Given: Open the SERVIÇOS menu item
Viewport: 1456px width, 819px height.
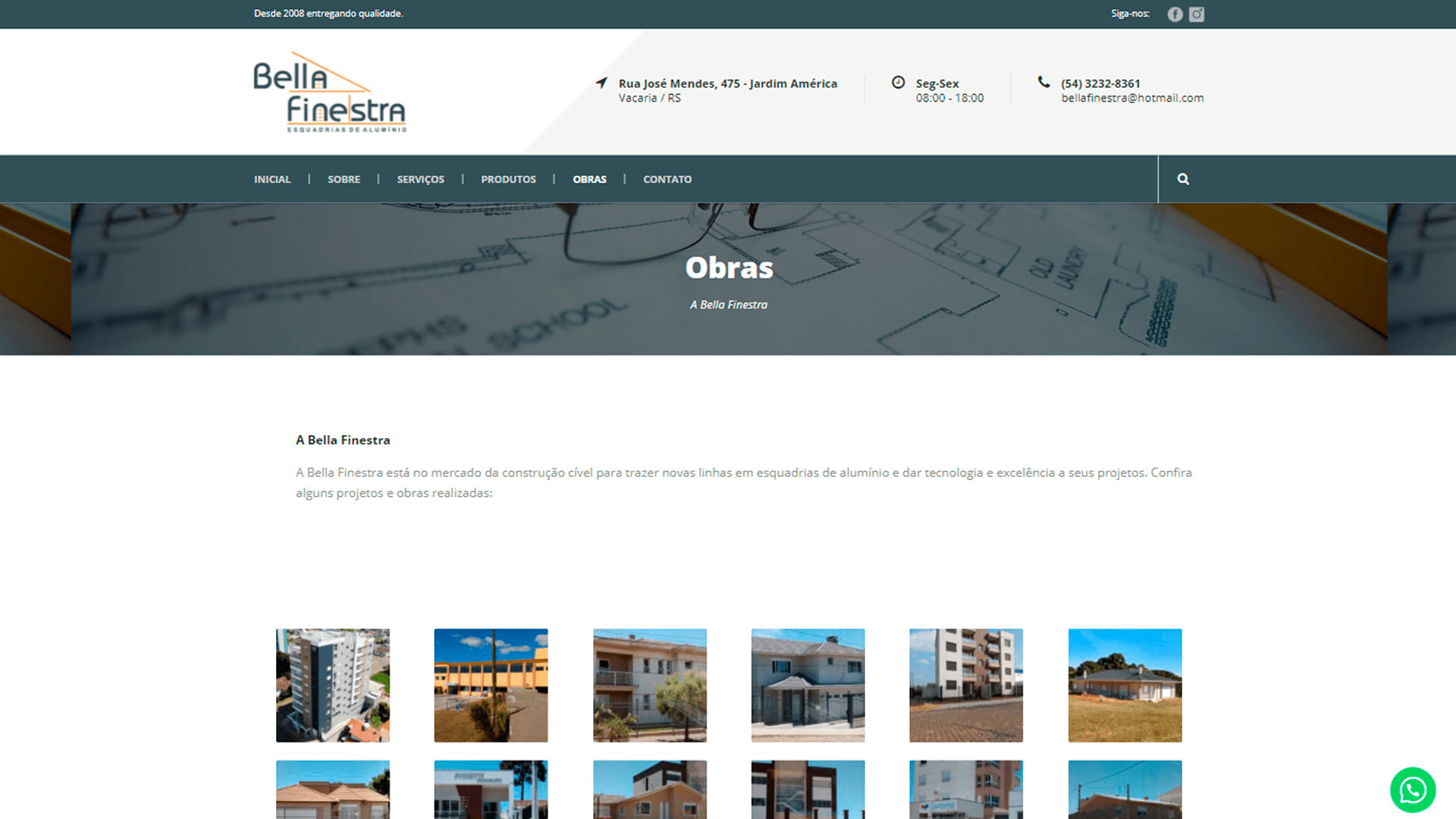Looking at the screenshot, I should click(x=421, y=180).
